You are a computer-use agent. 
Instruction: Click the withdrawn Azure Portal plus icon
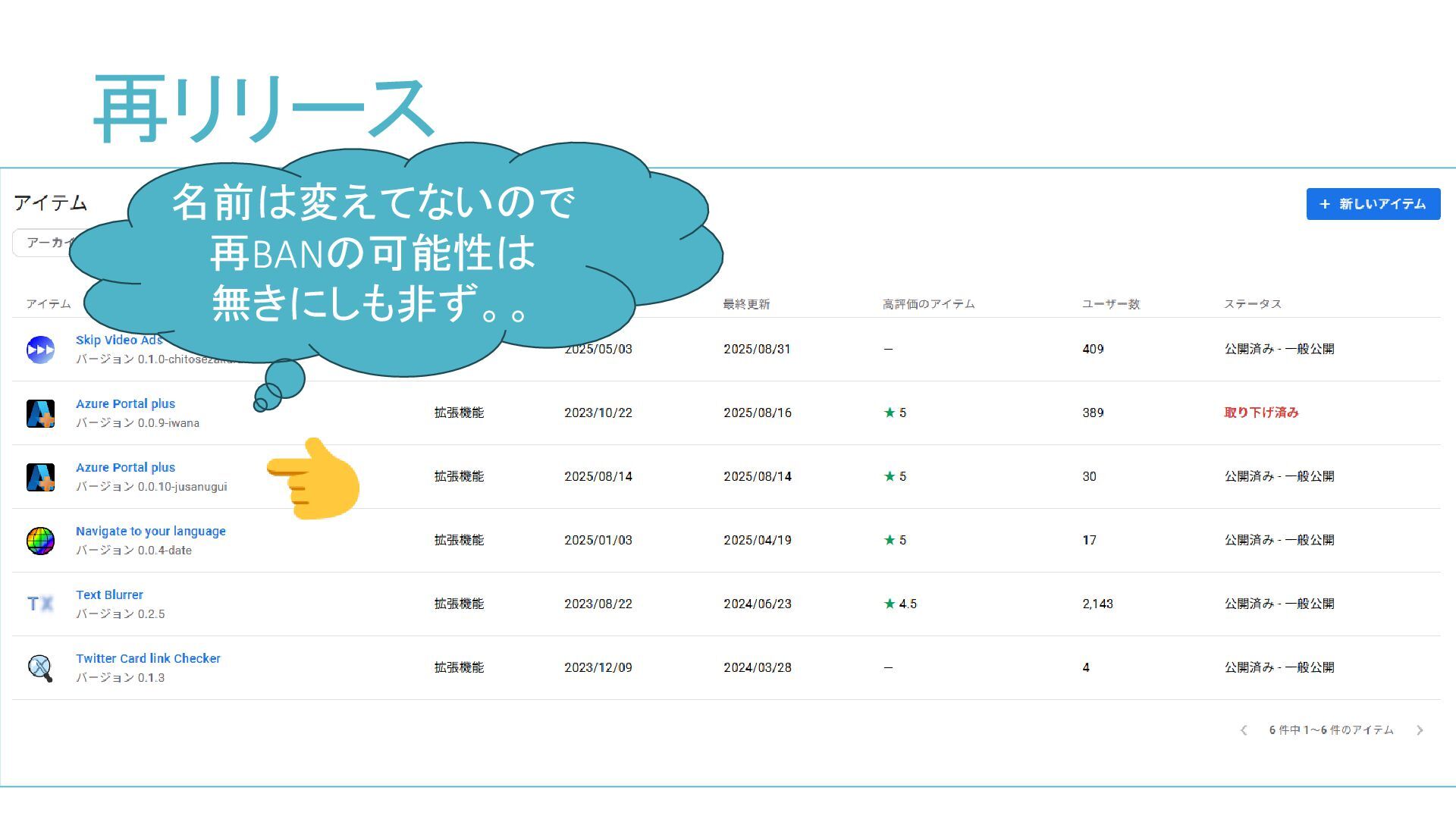pyautogui.click(x=40, y=413)
